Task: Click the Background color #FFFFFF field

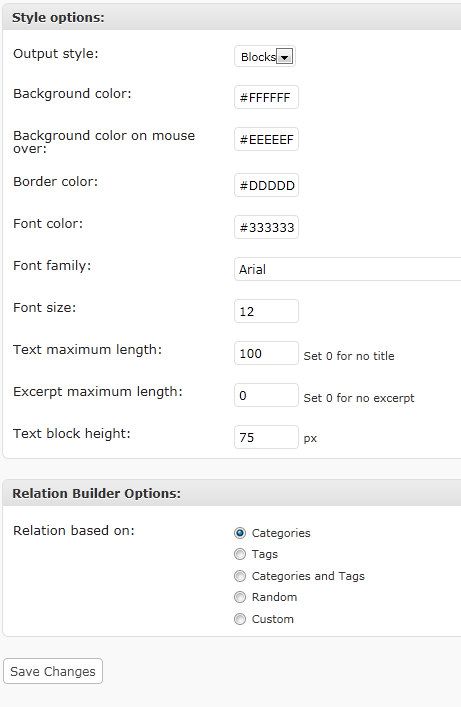Action: pos(266,97)
